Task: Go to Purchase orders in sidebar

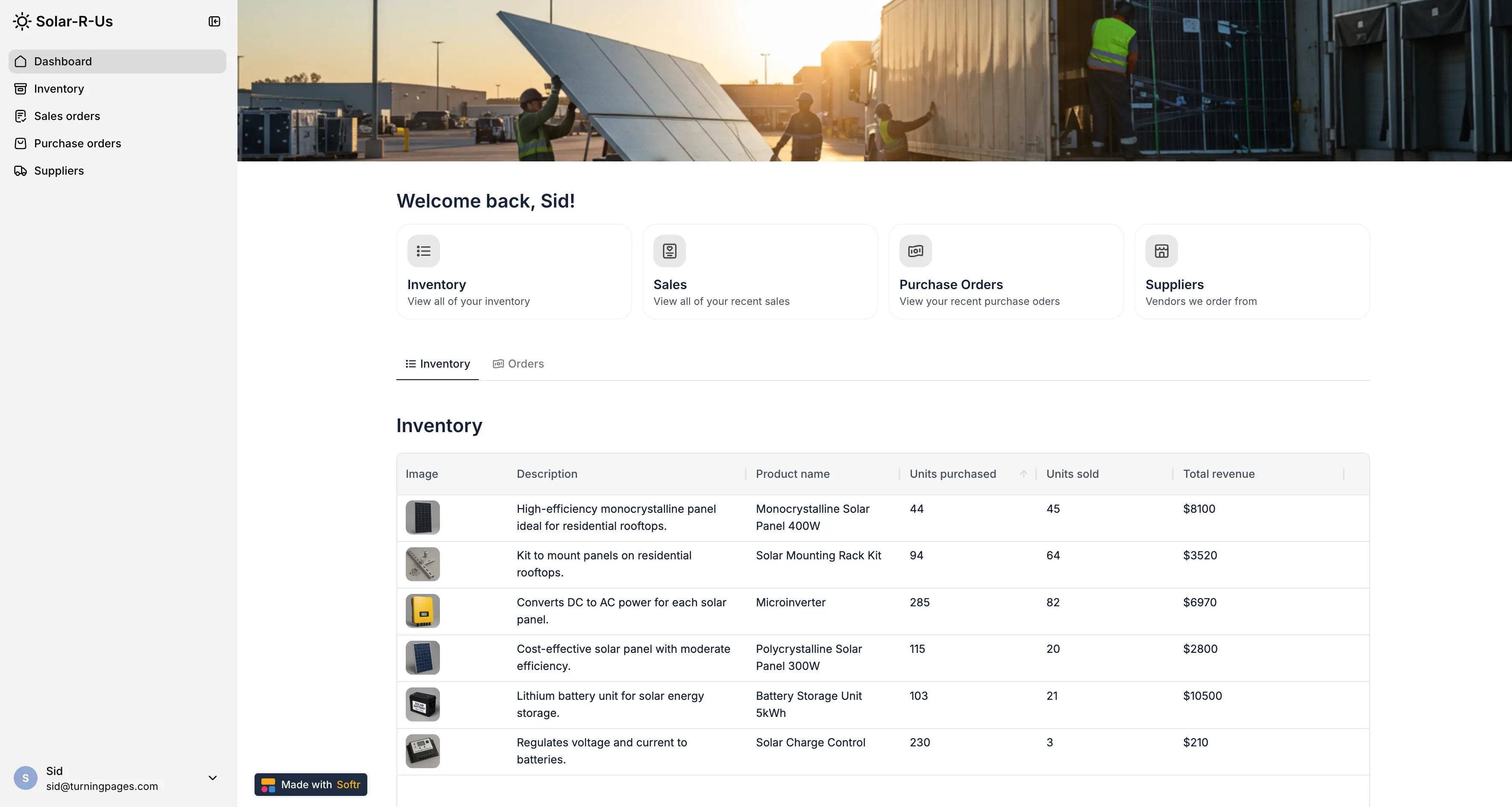Action: (x=77, y=144)
